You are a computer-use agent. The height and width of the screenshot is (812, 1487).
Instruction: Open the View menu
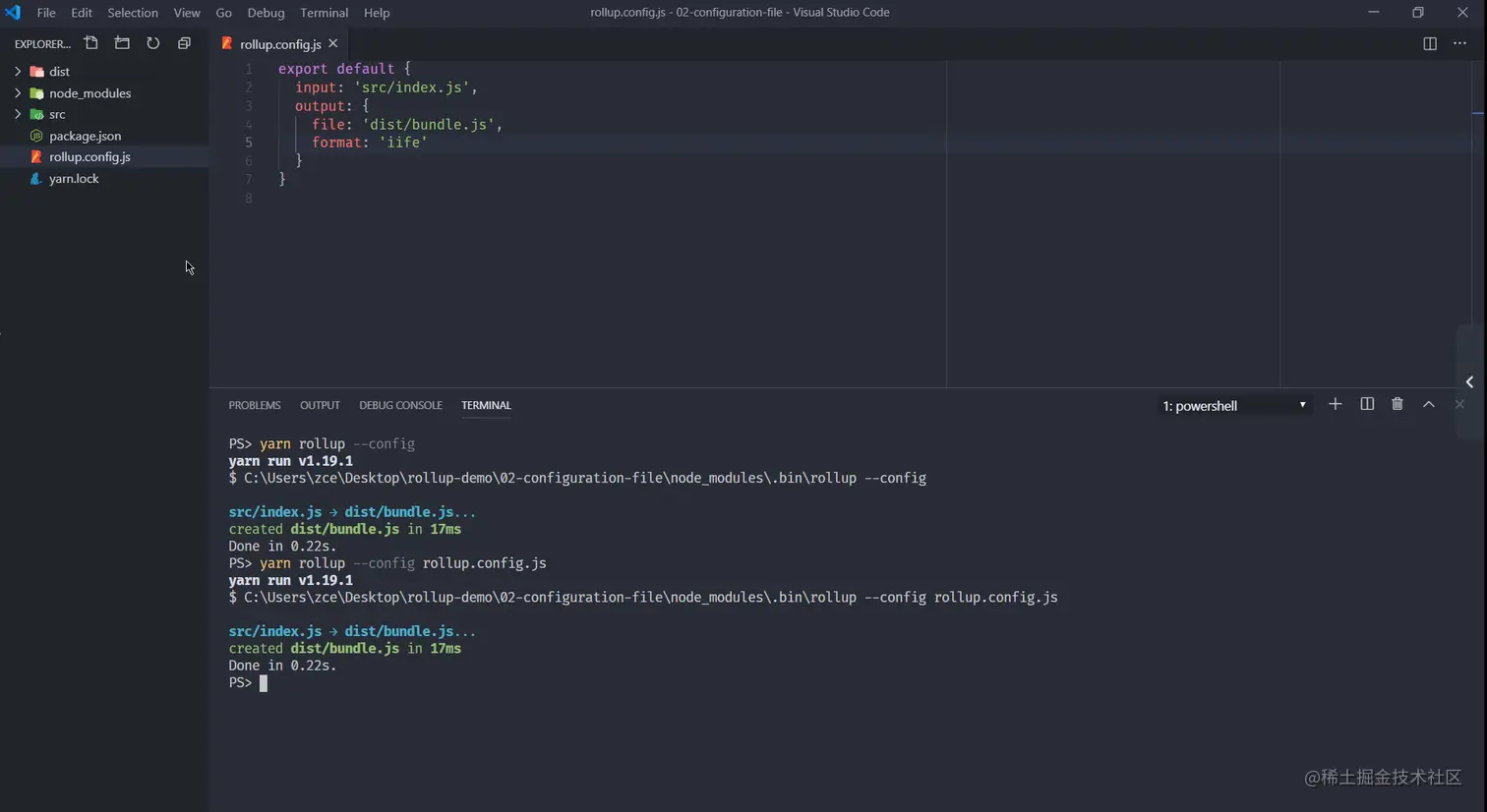(187, 13)
